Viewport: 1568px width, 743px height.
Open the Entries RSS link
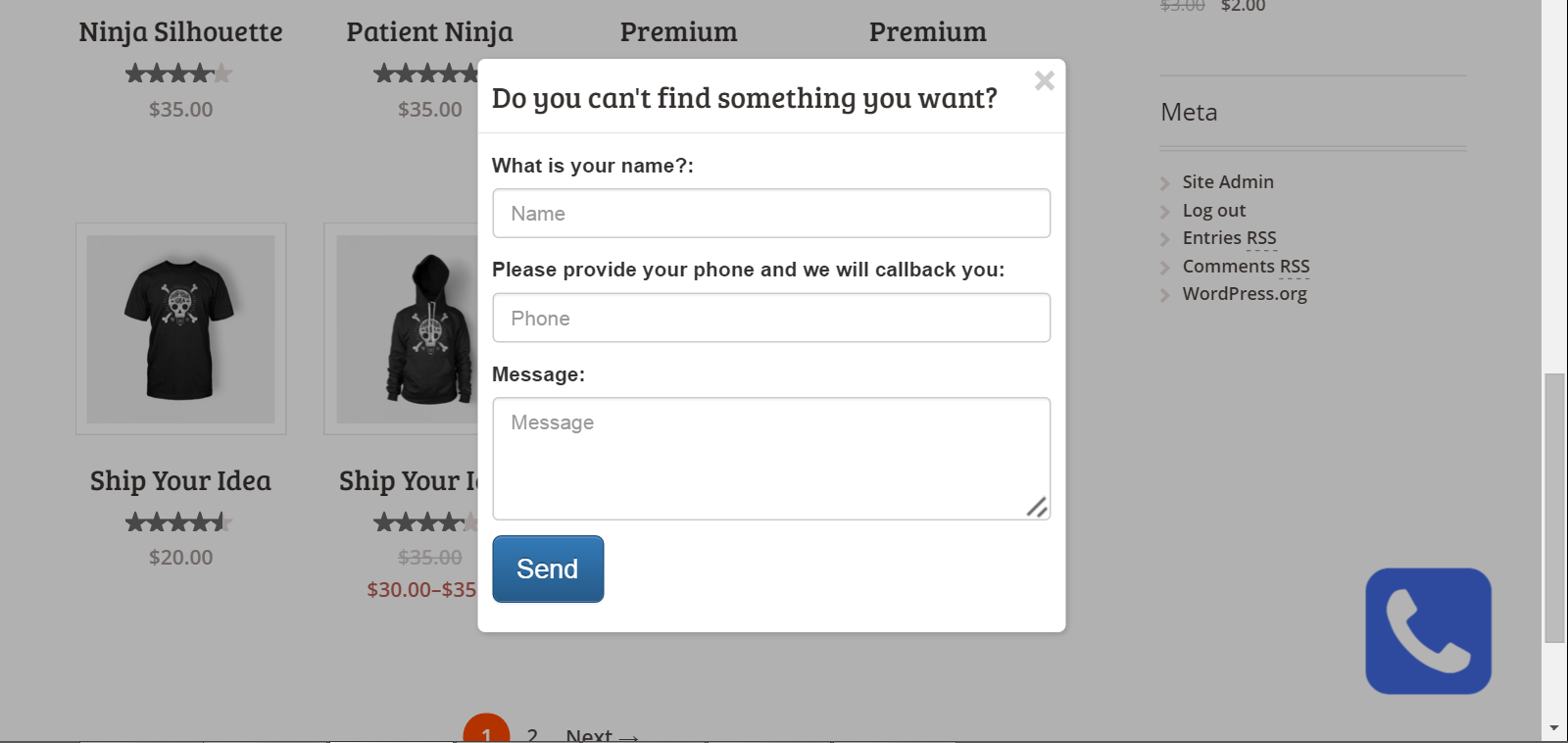(x=1229, y=238)
